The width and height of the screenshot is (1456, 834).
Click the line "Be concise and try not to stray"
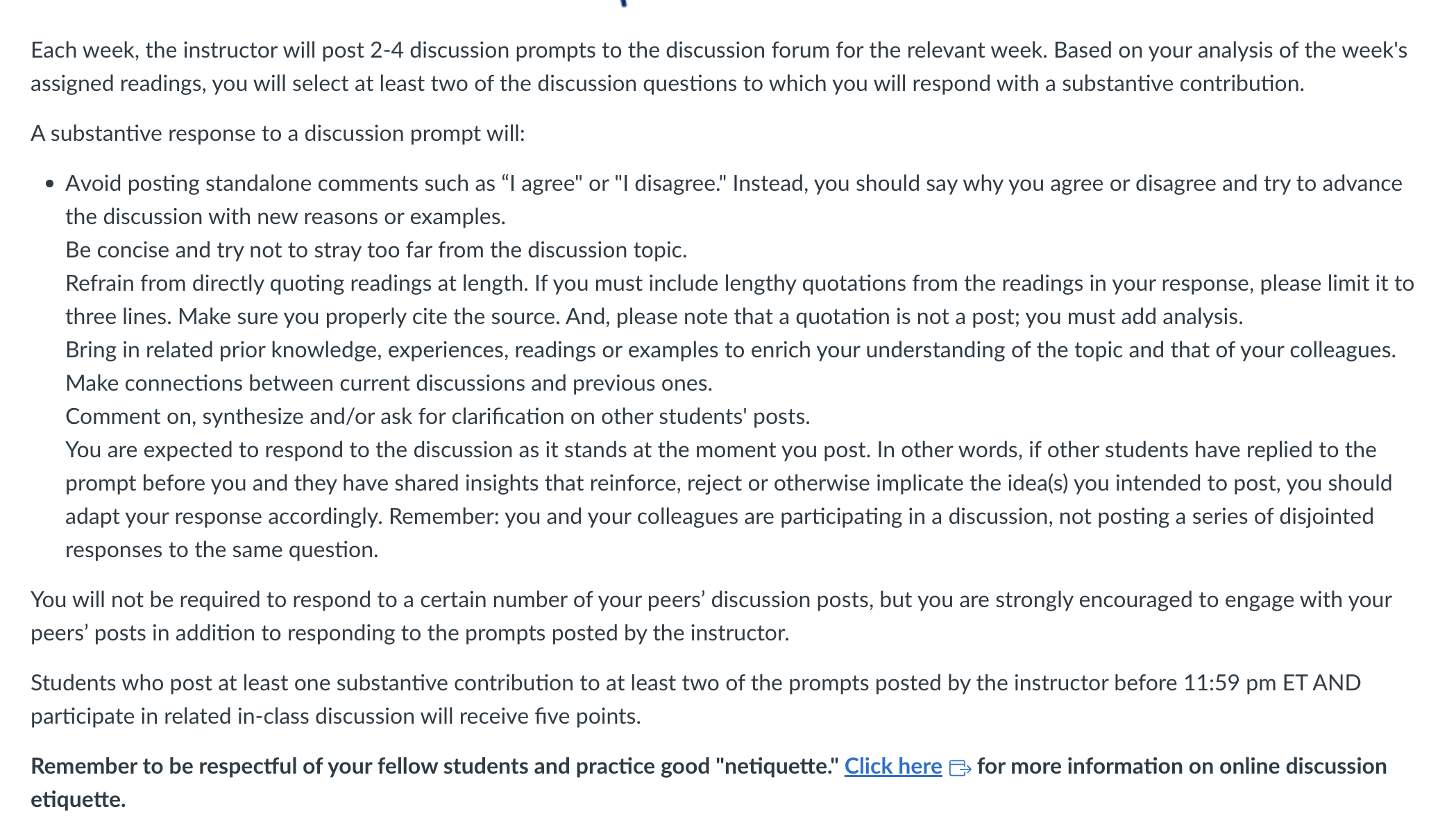376,250
